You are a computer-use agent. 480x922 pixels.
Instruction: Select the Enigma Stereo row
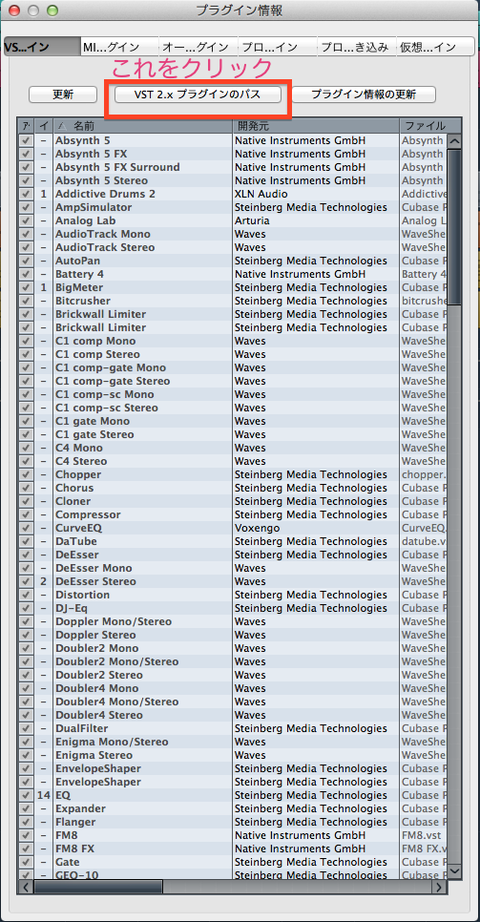[234, 755]
